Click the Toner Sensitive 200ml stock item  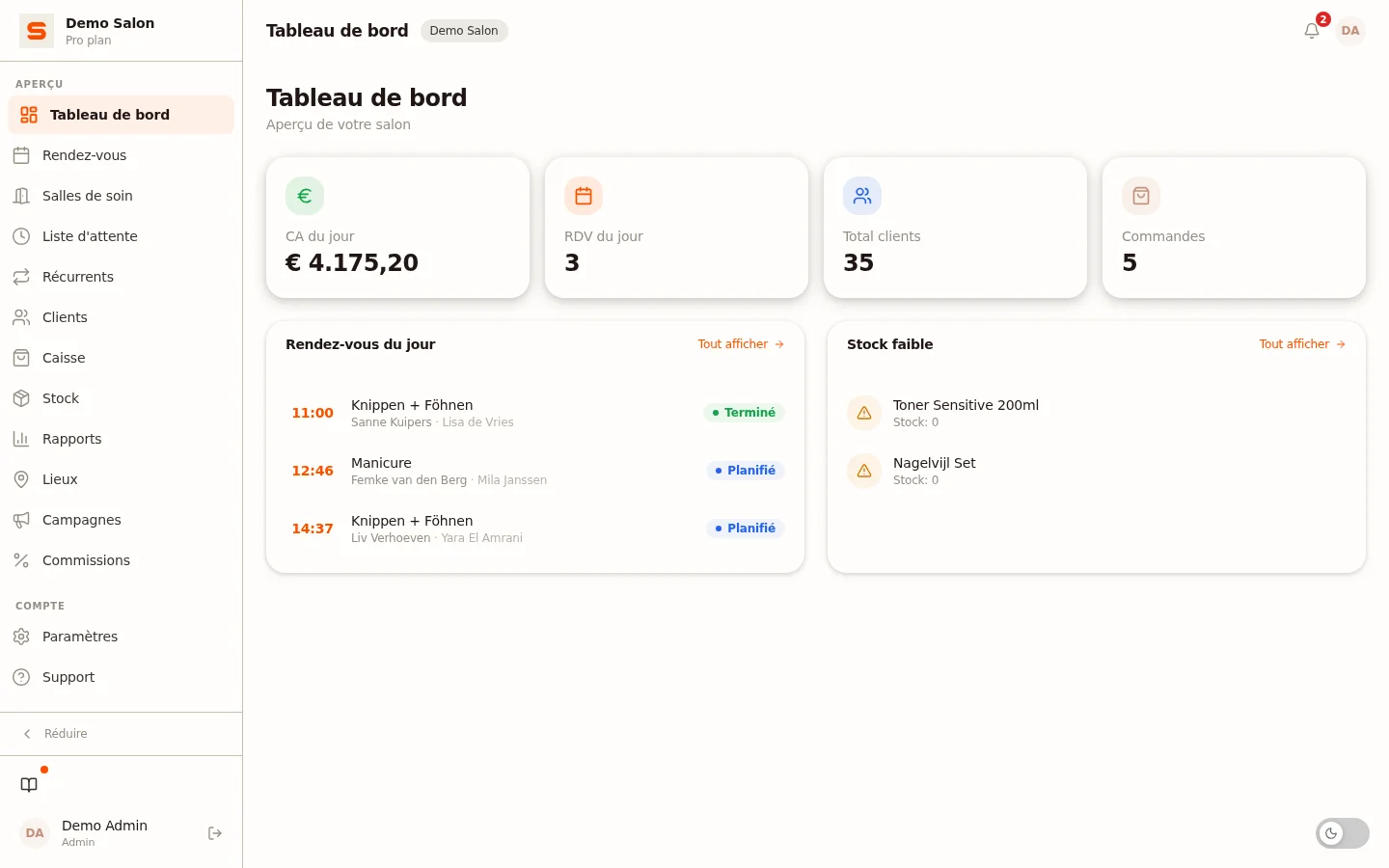1097,413
